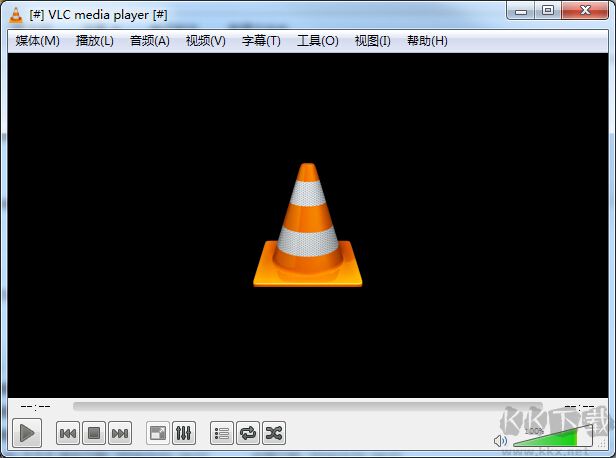Stop playback with the square button
This screenshot has width=616, height=458.
[x=94, y=433]
